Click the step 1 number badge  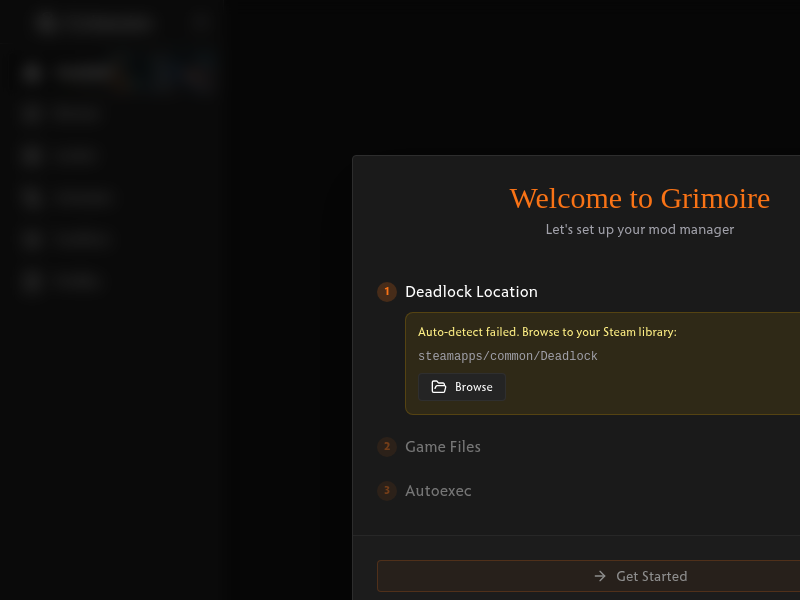pyautogui.click(x=387, y=292)
